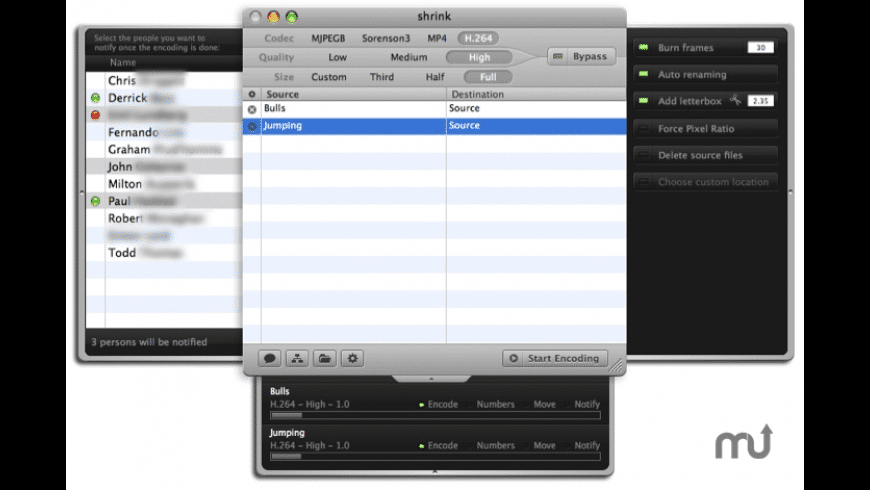The height and width of the screenshot is (490, 870).
Task: Select the MP4 codec
Action: point(437,38)
